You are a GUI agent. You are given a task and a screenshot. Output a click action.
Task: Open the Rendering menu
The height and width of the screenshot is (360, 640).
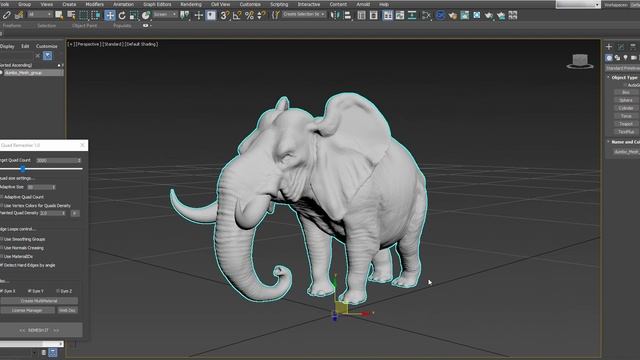click(191, 4)
